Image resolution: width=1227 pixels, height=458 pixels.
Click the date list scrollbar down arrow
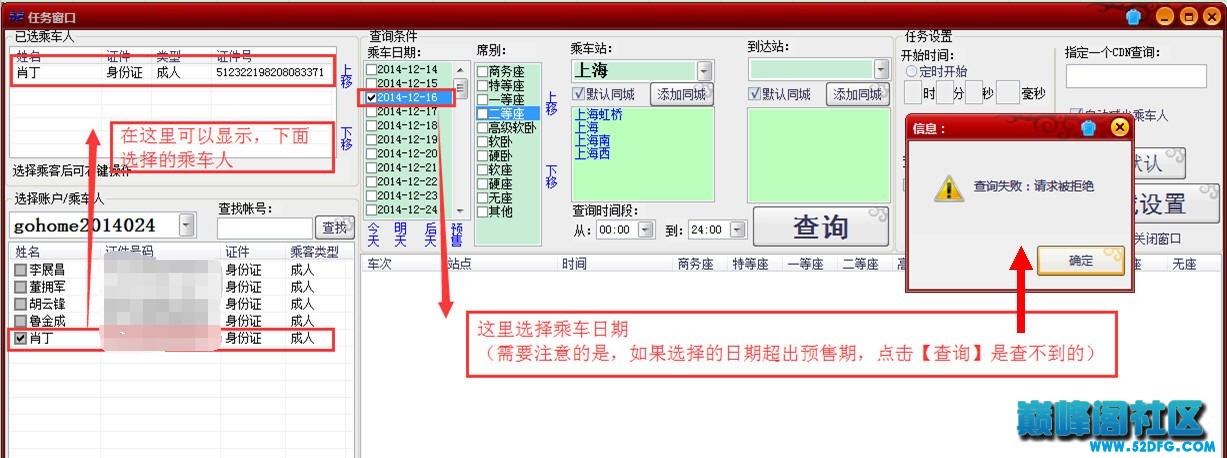click(x=460, y=211)
